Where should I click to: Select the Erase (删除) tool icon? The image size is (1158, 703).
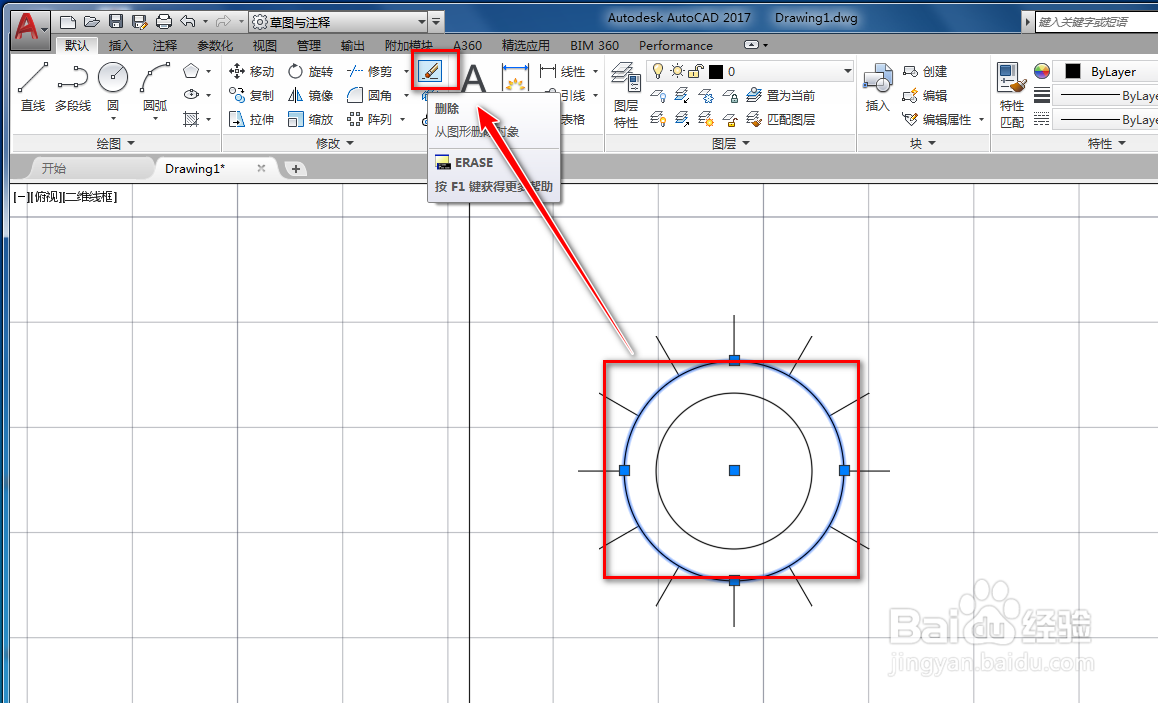pyautogui.click(x=430, y=71)
